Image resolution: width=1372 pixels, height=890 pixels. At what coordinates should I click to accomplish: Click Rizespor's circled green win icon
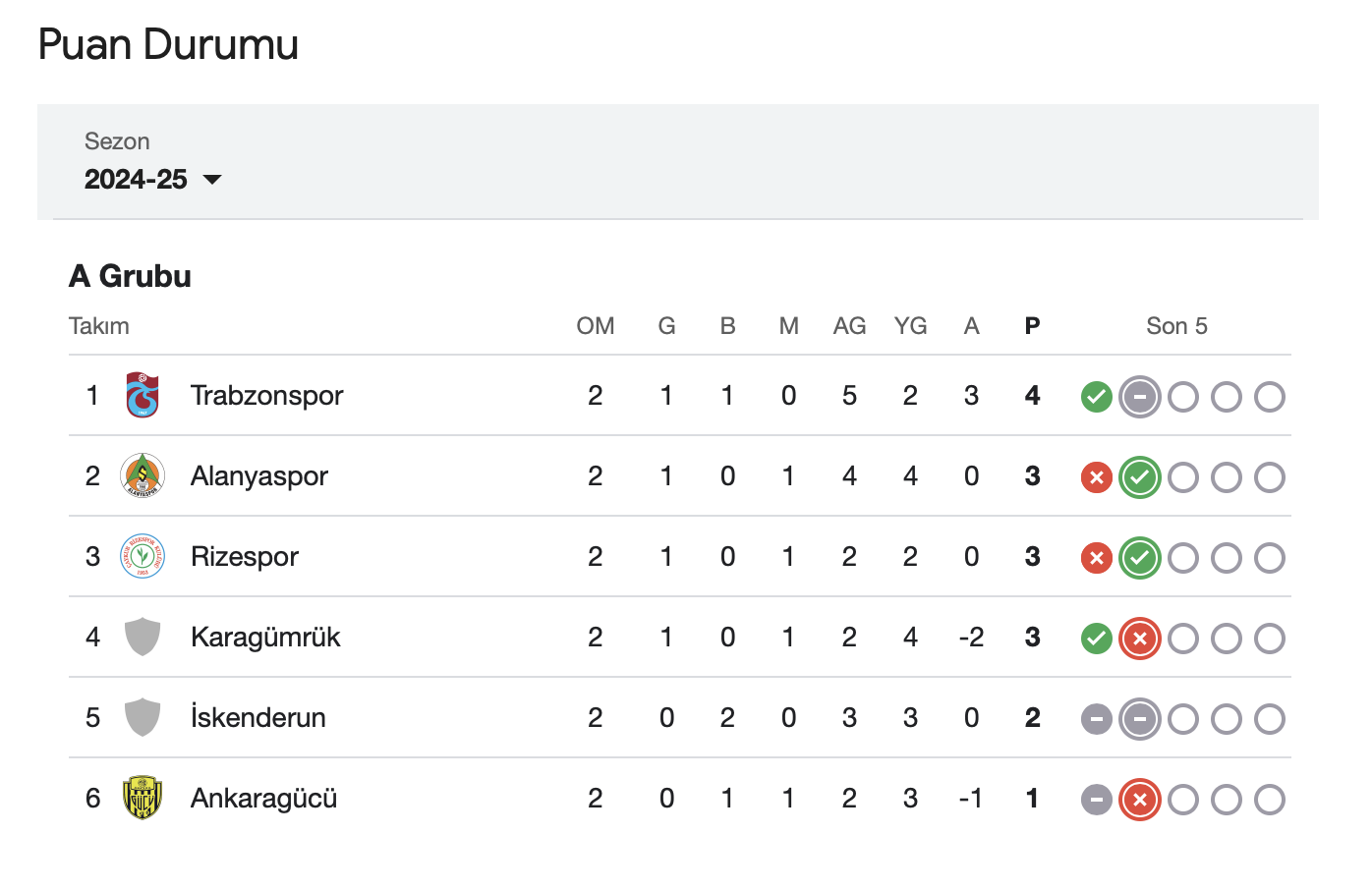click(x=1140, y=558)
